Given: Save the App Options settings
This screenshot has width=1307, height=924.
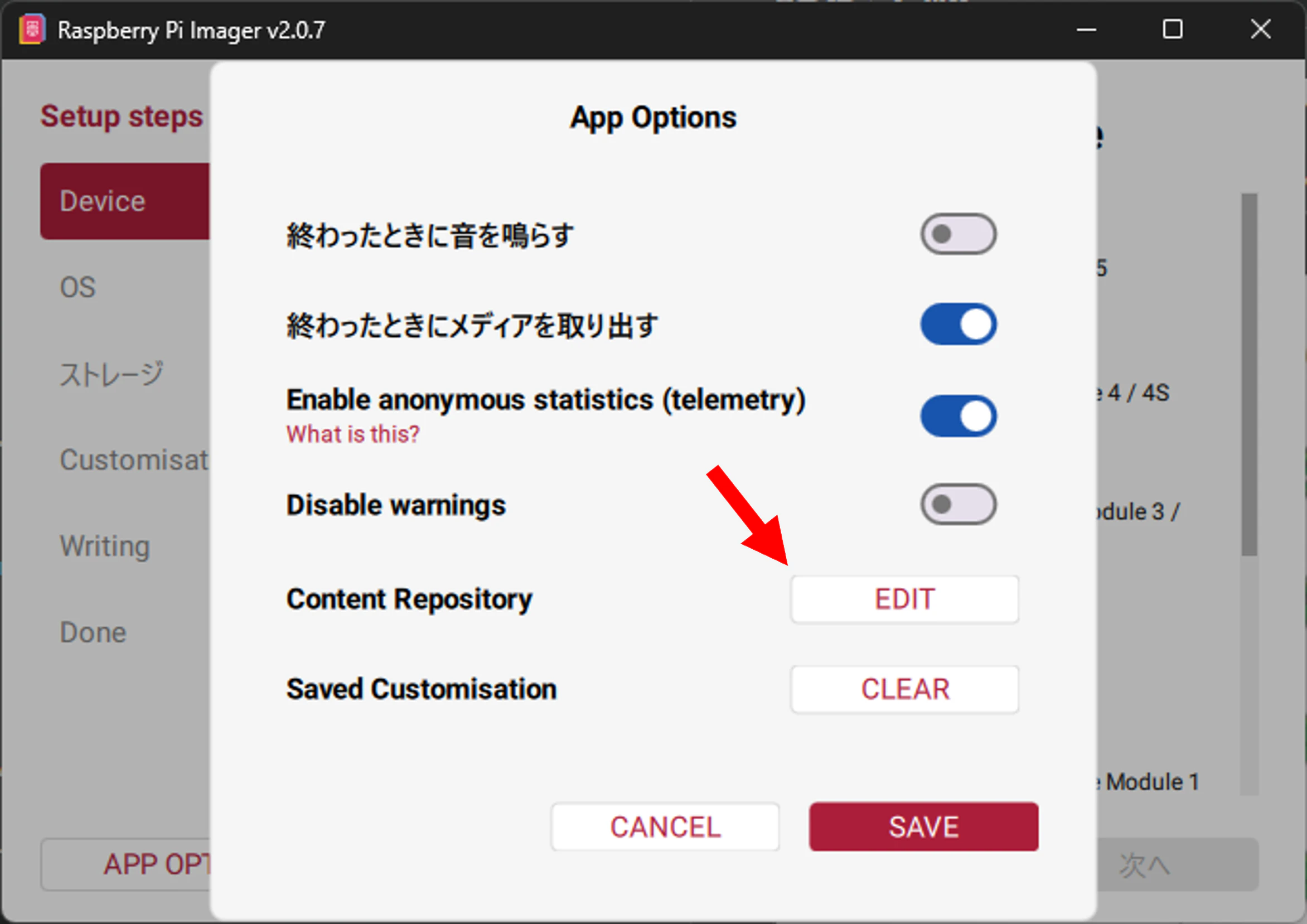Looking at the screenshot, I should click(x=923, y=826).
